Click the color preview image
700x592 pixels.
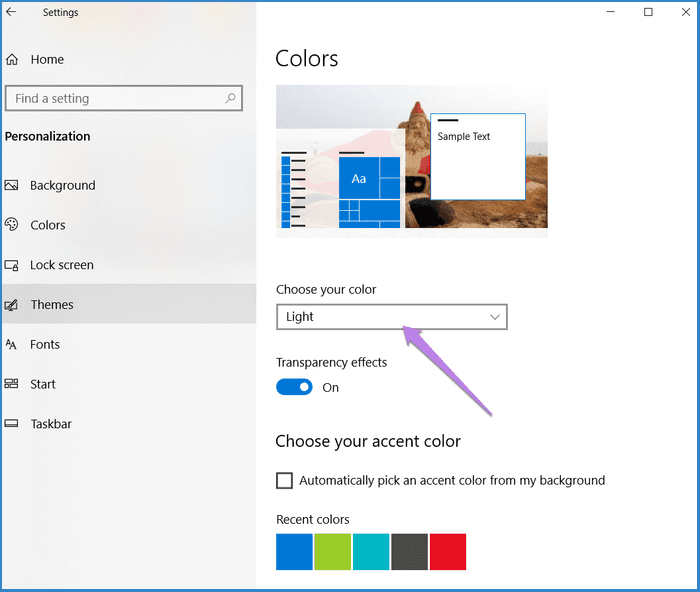pos(412,161)
